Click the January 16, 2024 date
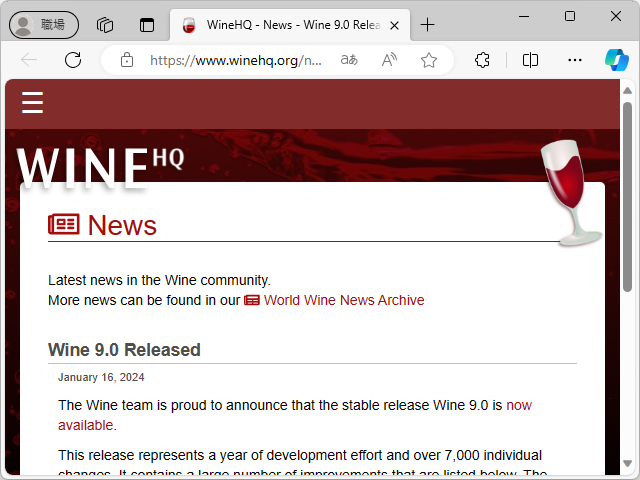 [x=101, y=377]
